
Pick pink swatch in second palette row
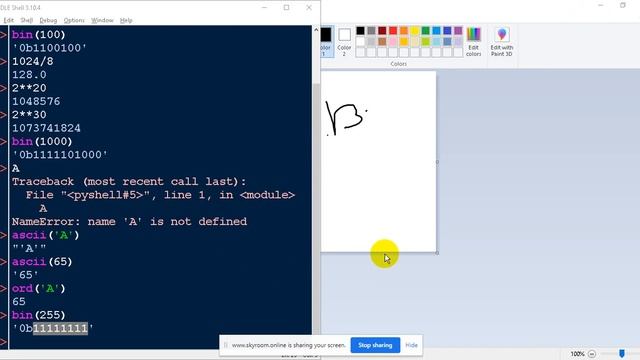[x=393, y=41]
